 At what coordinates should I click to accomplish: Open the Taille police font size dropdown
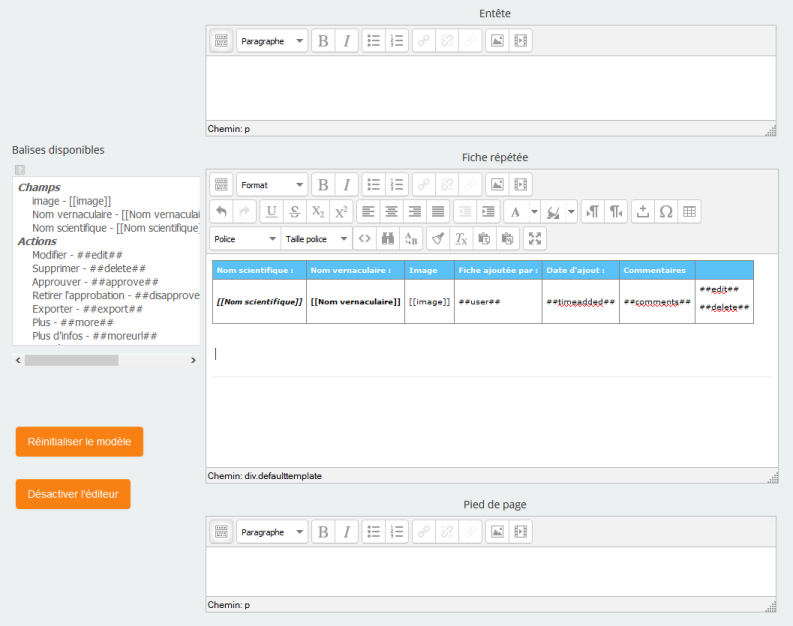click(x=316, y=239)
